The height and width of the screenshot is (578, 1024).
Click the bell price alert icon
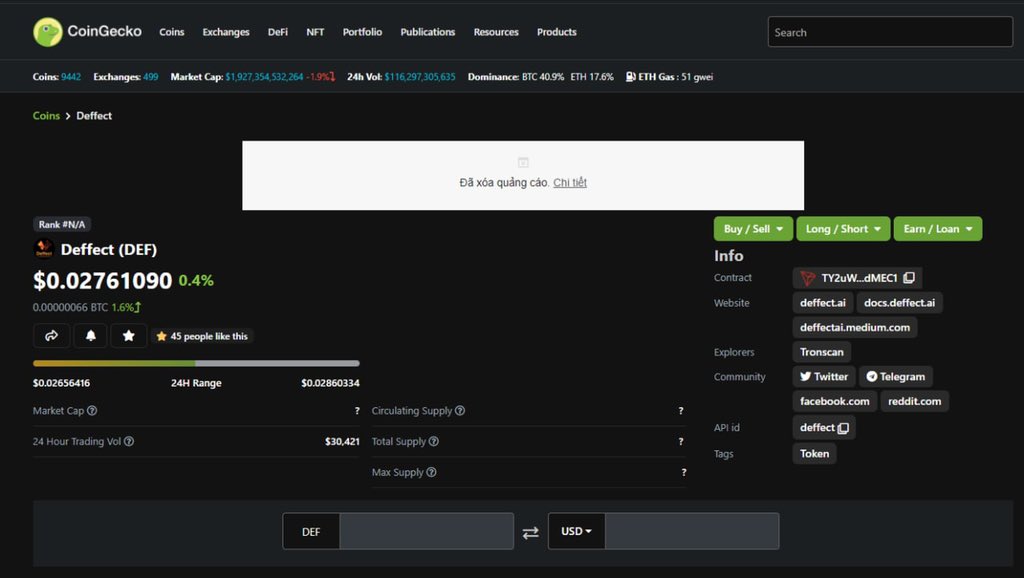coord(90,336)
